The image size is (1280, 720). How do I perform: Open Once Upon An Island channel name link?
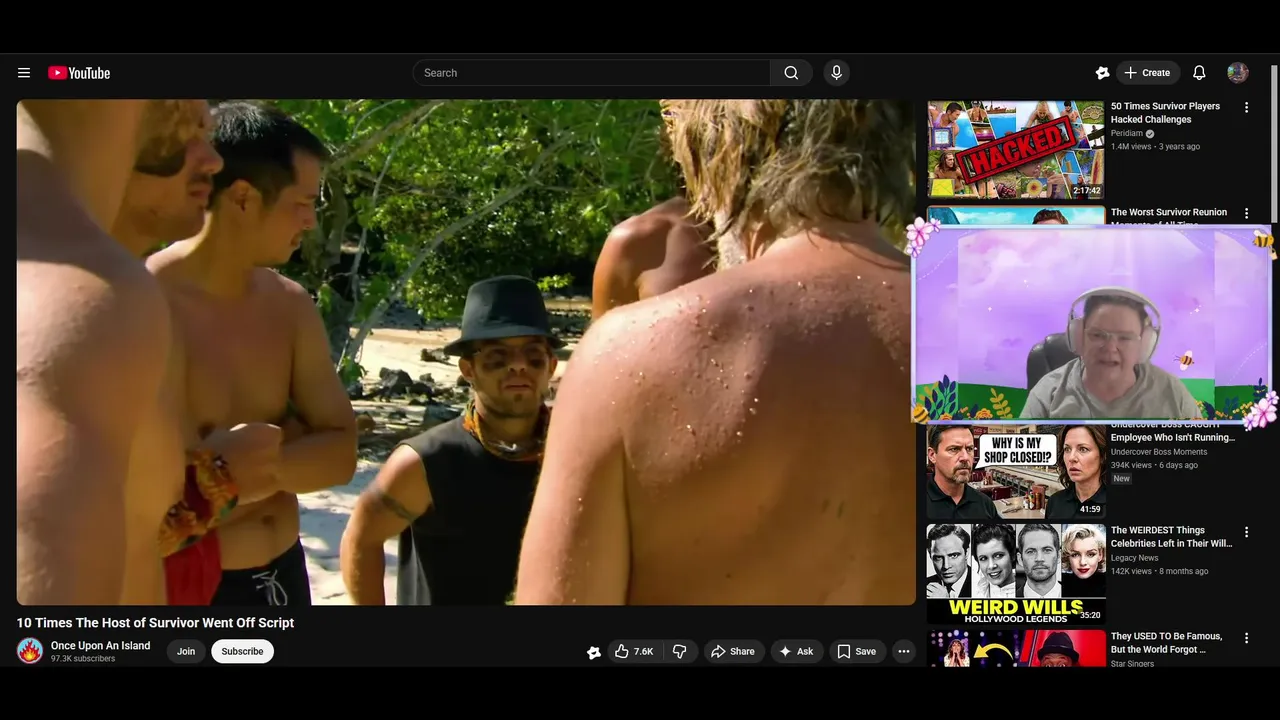pos(100,646)
